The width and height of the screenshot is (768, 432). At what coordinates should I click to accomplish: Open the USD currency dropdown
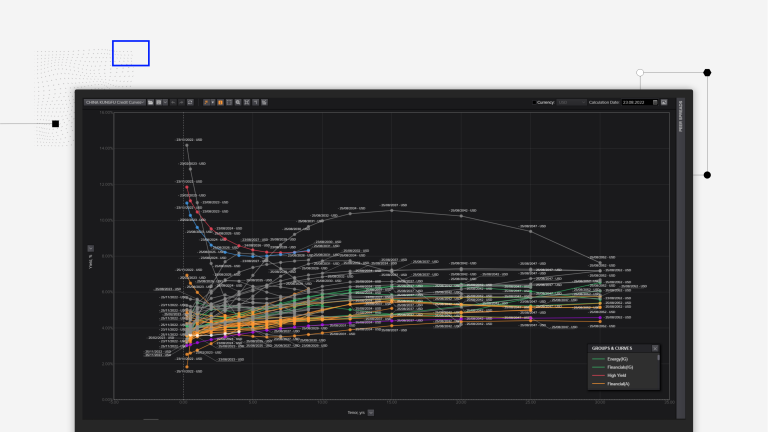click(x=571, y=102)
